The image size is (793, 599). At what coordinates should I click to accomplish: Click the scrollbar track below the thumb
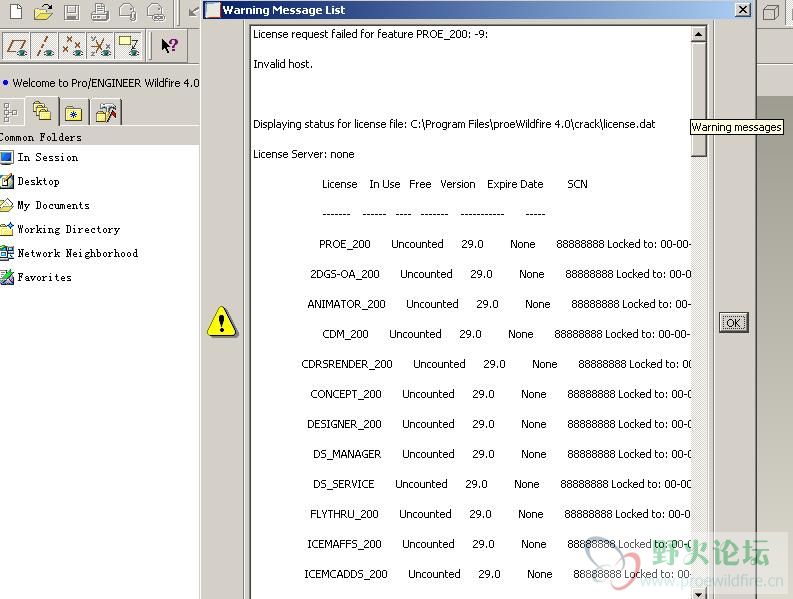click(x=698, y=372)
